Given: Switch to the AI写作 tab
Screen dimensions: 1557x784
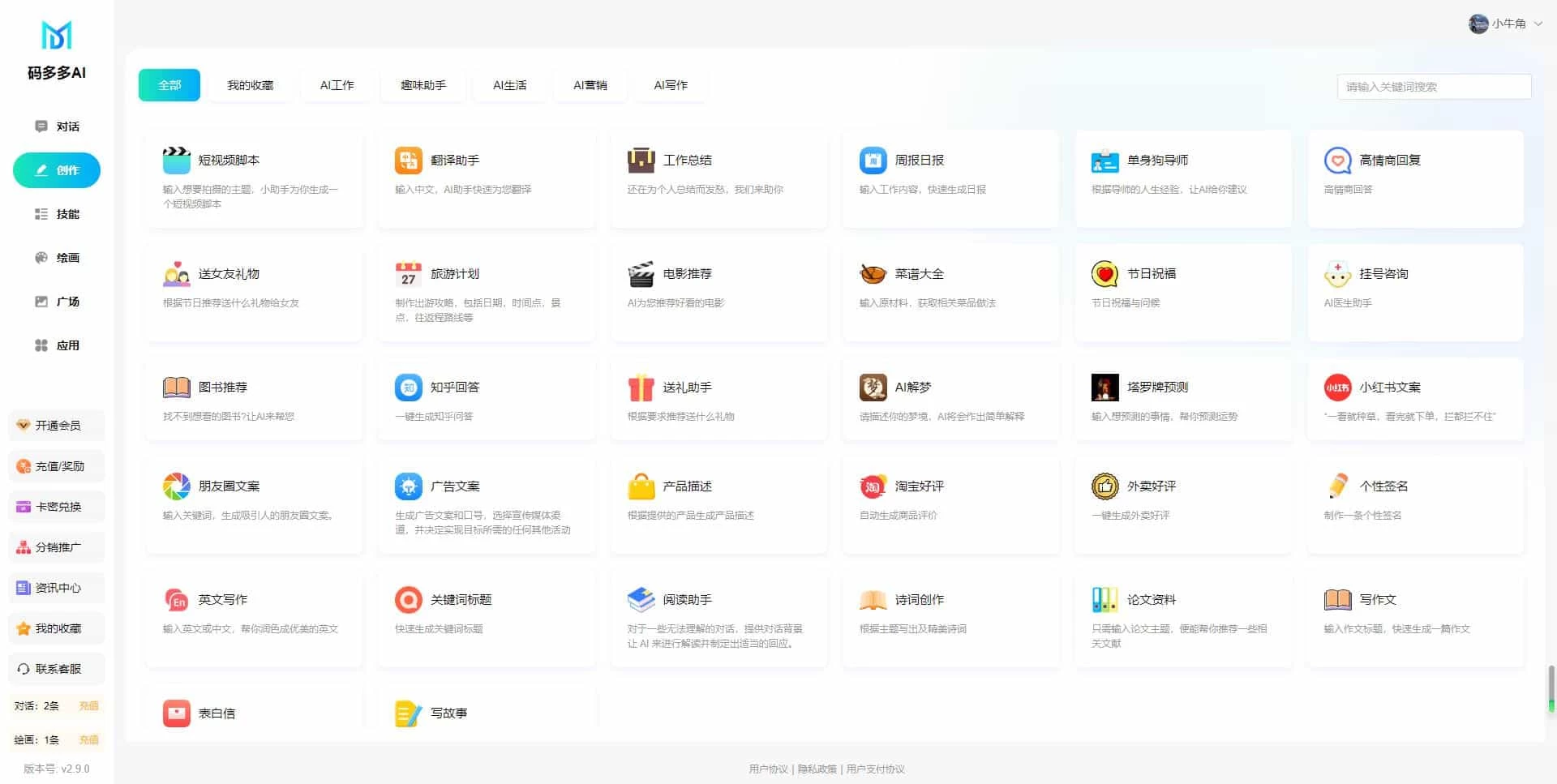Looking at the screenshot, I should point(671,85).
